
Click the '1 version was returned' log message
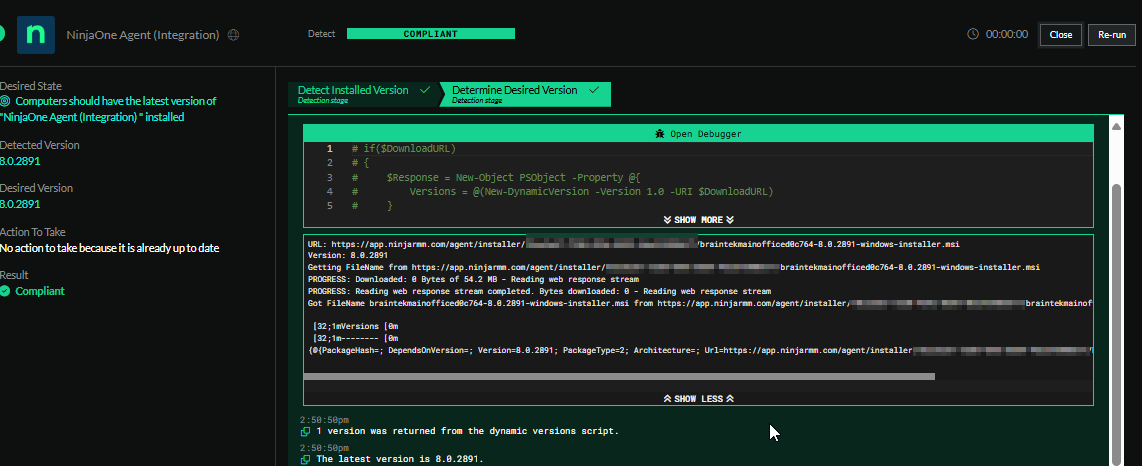468,431
